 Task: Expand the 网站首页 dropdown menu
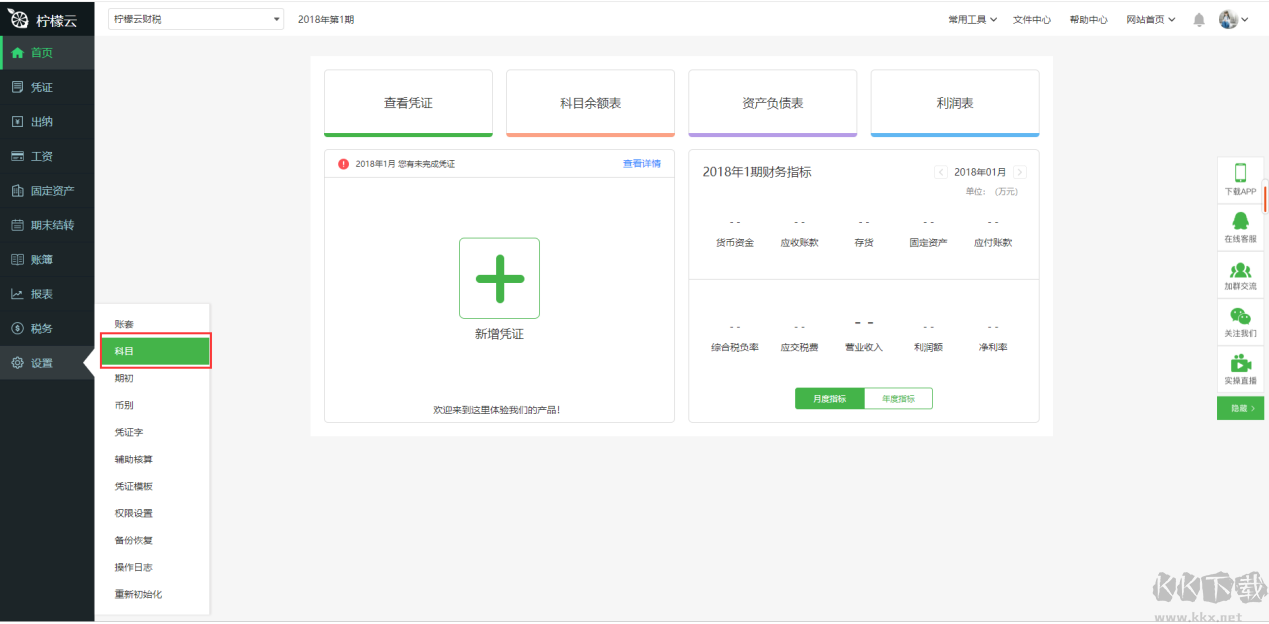(x=1151, y=20)
